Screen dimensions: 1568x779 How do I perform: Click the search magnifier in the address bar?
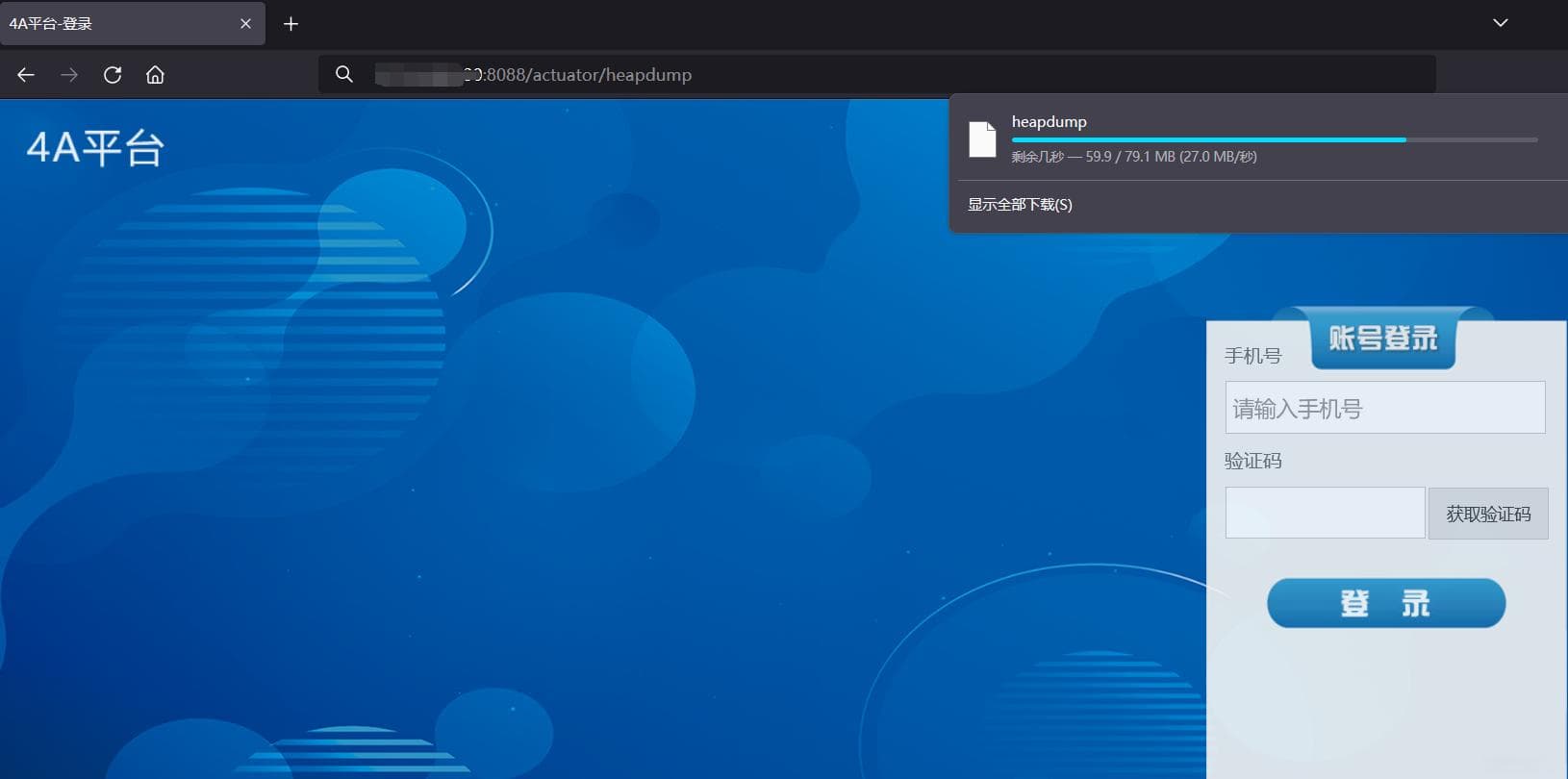[x=343, y=74]
